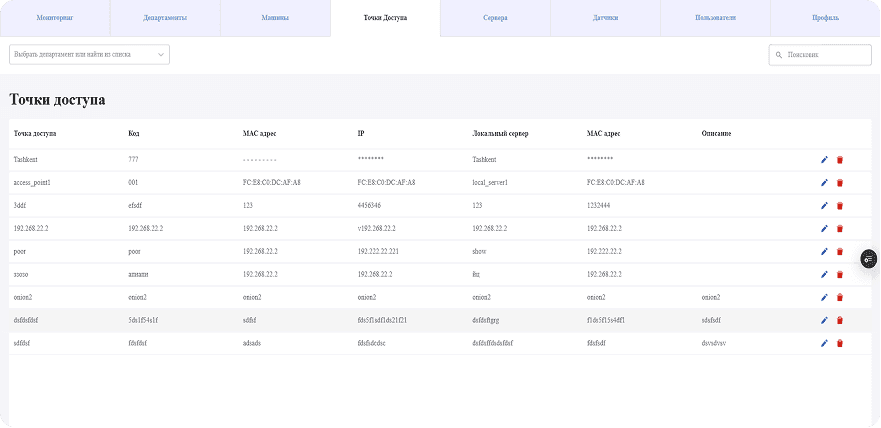The height and width of the screenshot is (428, 881).
Task: Select the code cell 777
Action: coord(133,160)
